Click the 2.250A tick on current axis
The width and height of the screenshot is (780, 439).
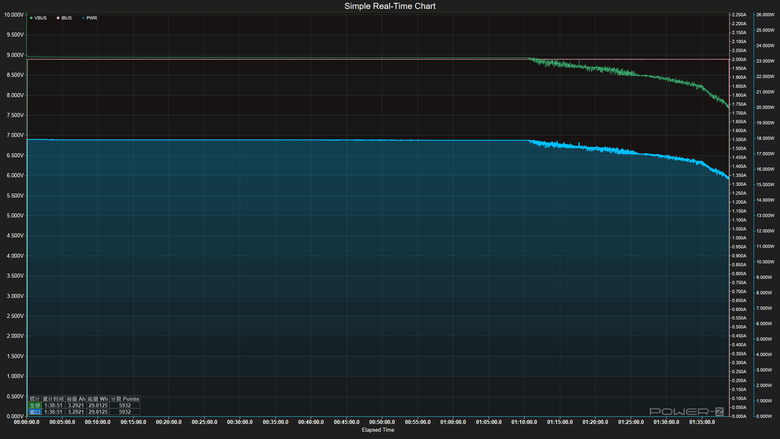739,15
